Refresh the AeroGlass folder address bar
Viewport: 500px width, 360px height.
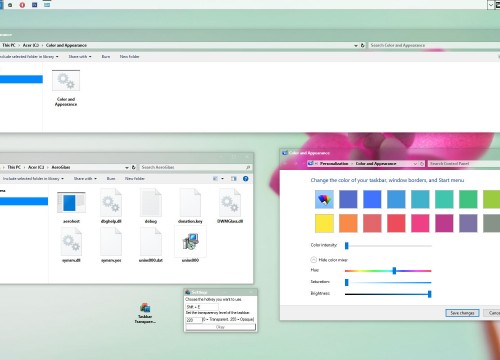click(x=133, y=167)
